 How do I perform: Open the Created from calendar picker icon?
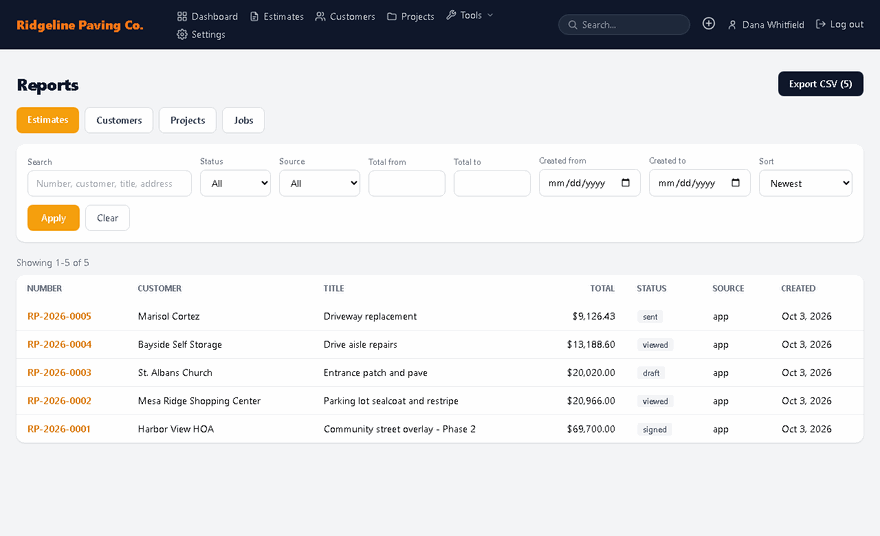pyautogui.click(x=626, y=183)
